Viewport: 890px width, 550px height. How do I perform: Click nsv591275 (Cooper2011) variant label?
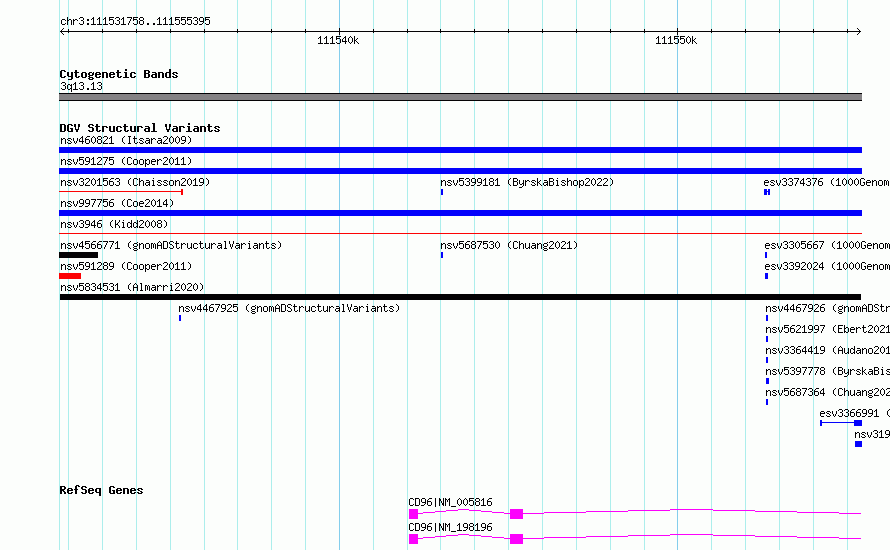click(x=126, y=161)
